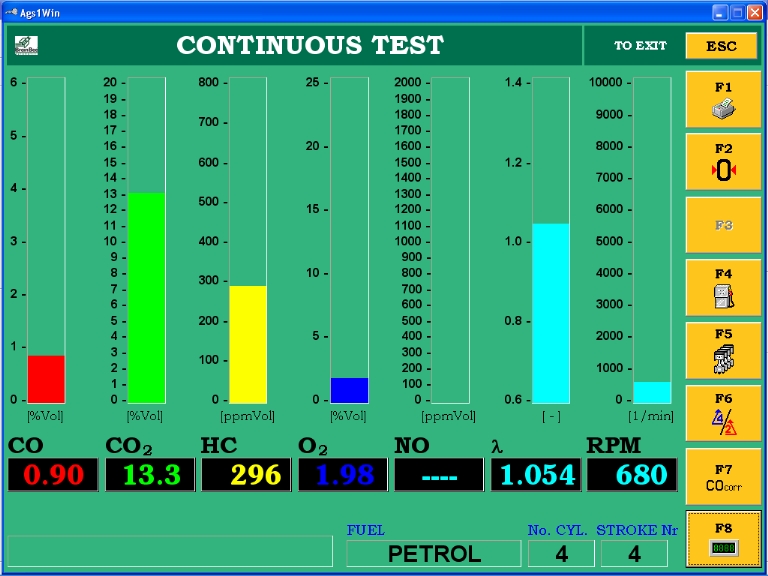
Task: Open F4 fuel pump selection
Action: tap(723, 288)
